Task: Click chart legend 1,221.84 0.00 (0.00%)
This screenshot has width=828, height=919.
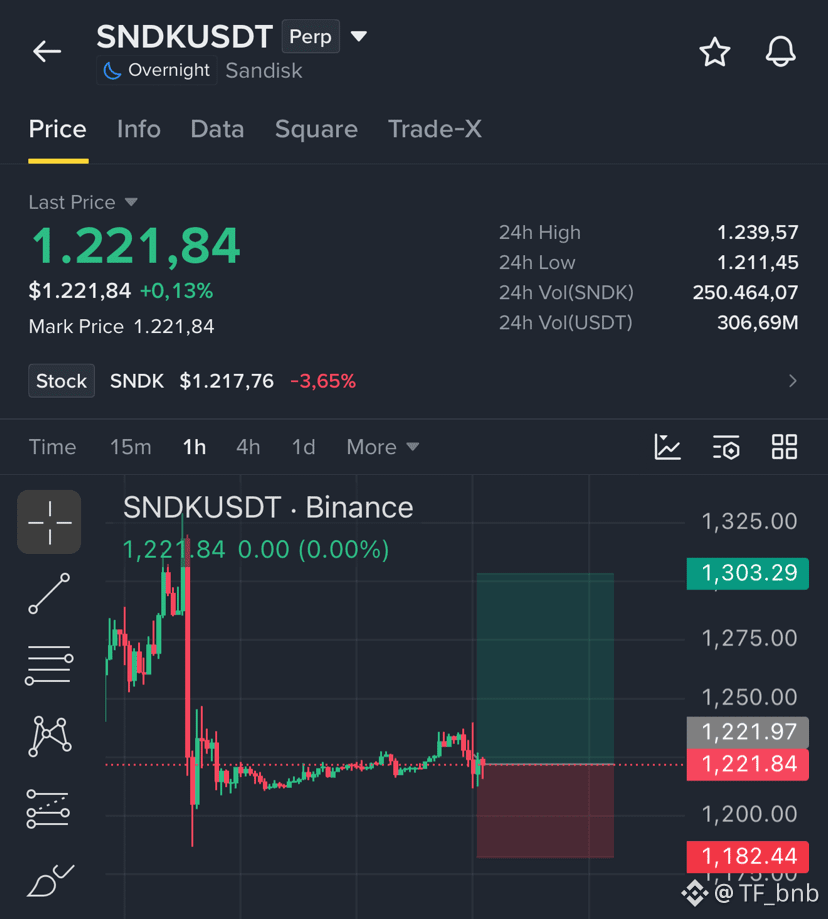Action: [255, 550]
